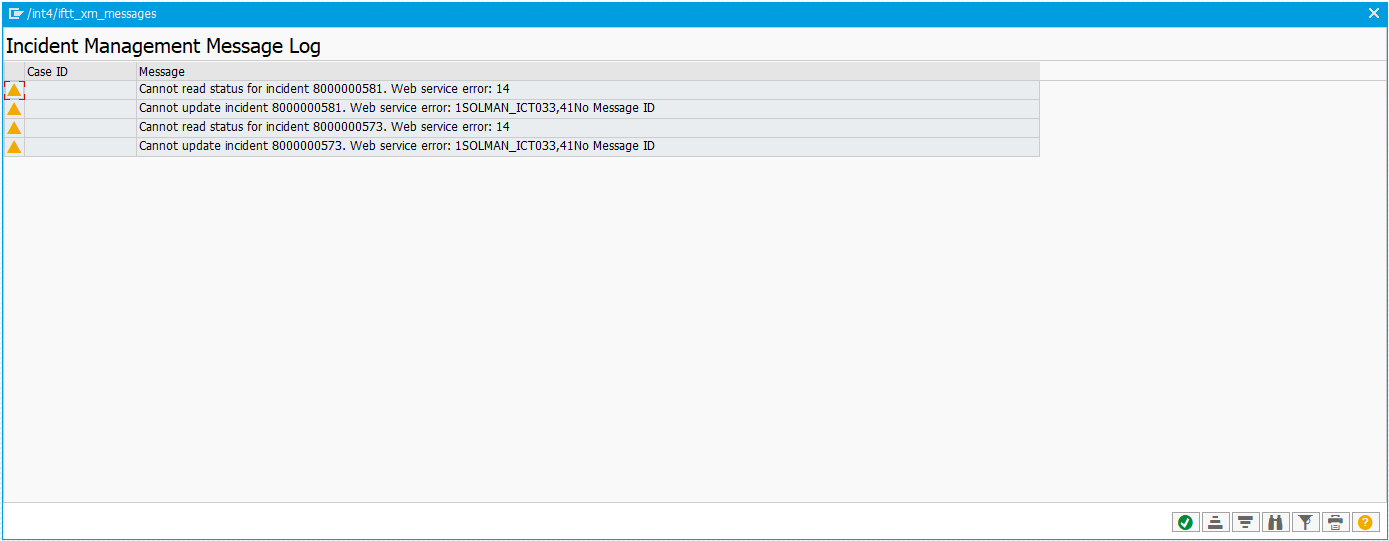The height and width of the screenshot is (541, 1389).
Task: Select the Case ID column header
Action: pos(80,72)
